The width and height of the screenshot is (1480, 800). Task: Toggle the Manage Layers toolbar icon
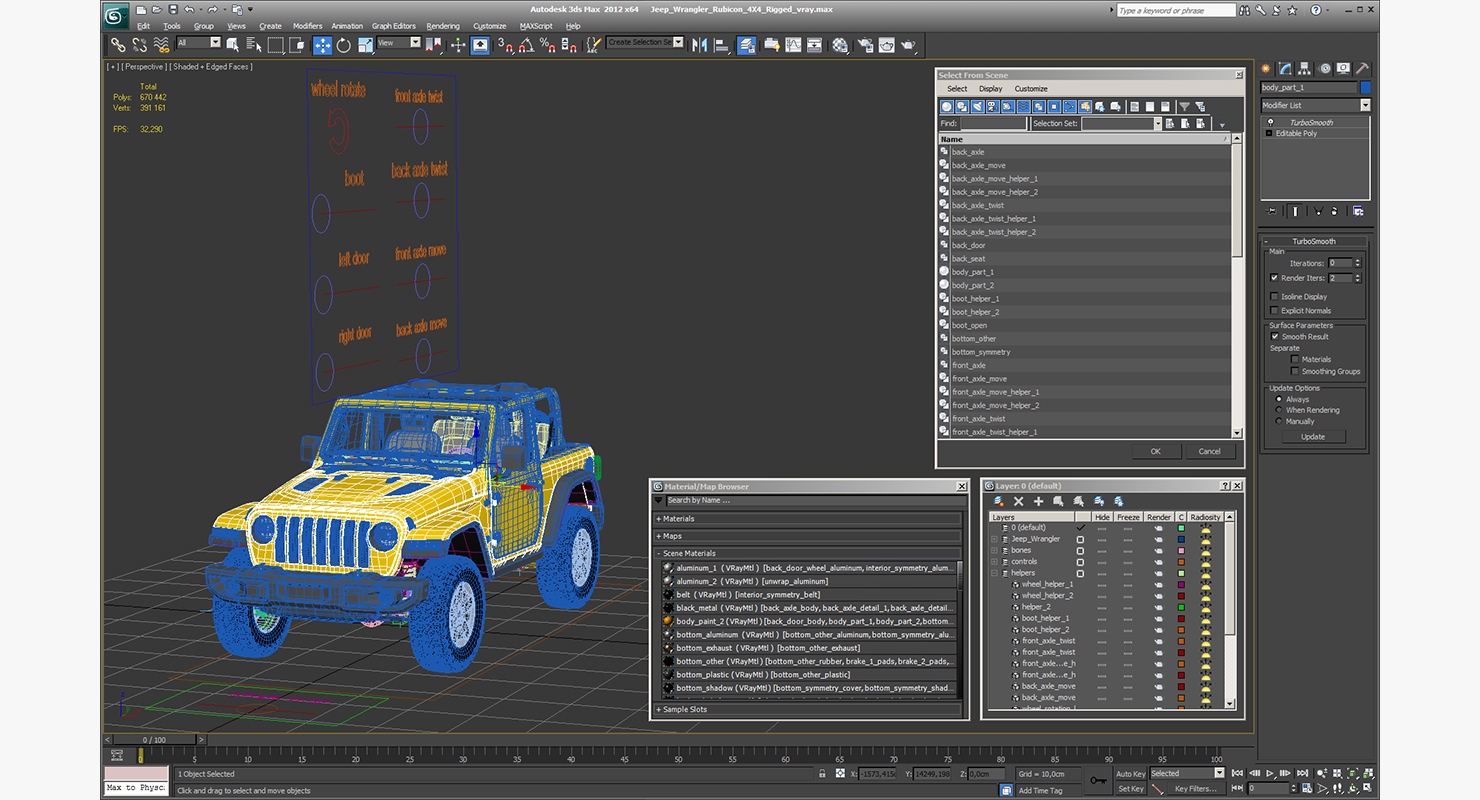coord(747,45)
